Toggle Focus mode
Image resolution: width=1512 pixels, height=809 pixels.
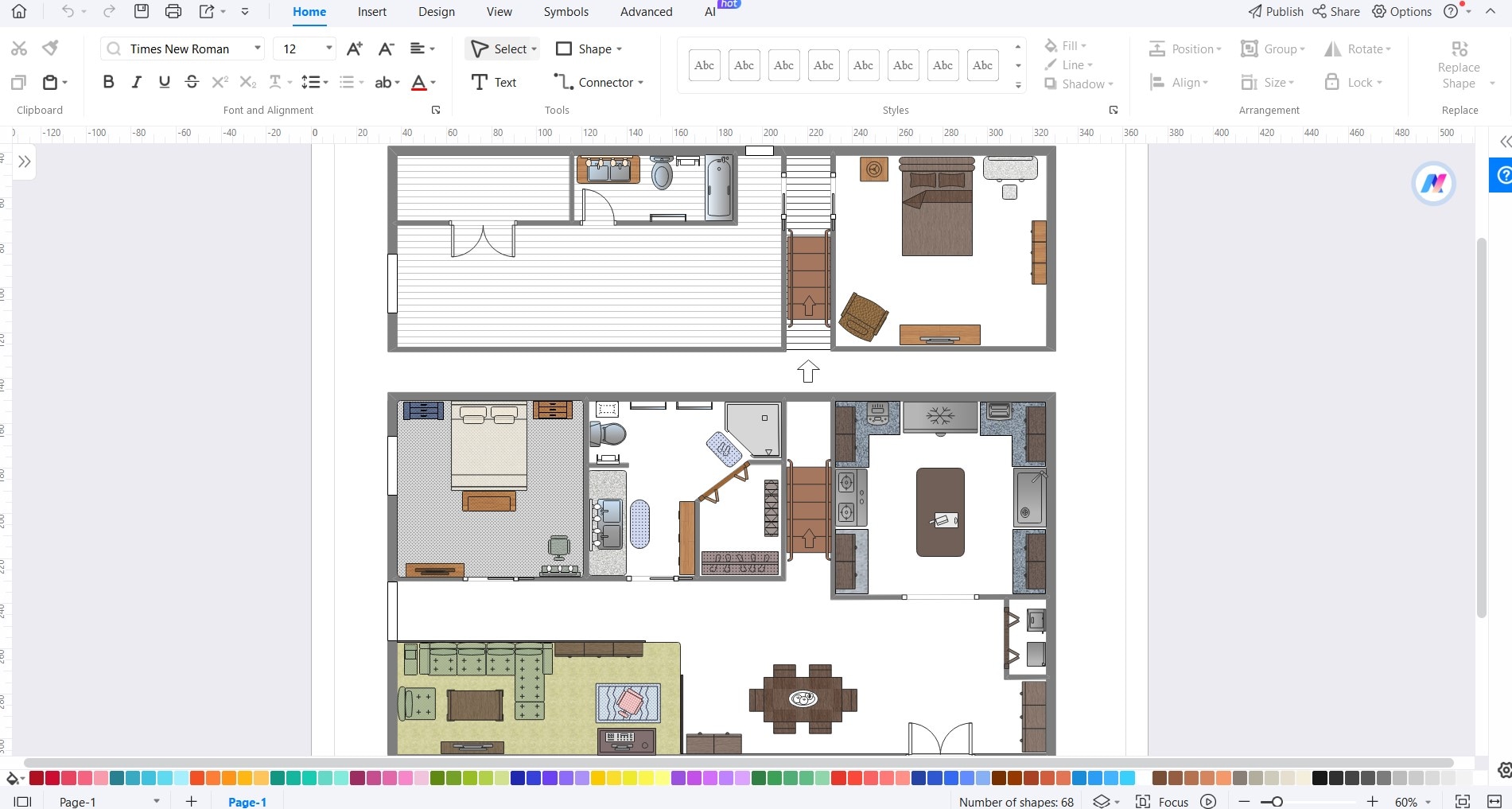click(x=1162, y=802)
